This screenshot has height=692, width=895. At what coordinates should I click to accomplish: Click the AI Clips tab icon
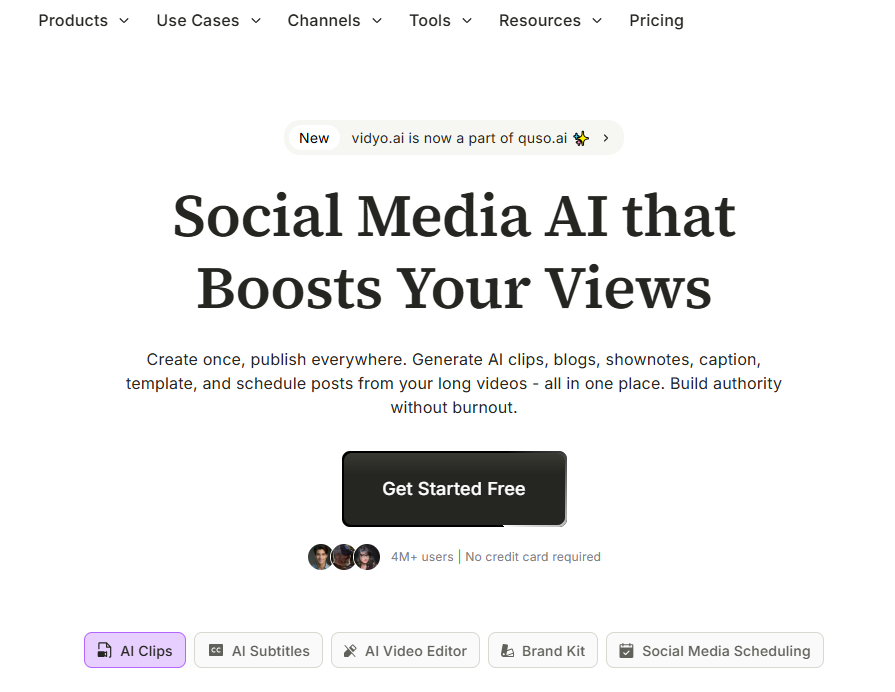[x=104, y=651]
